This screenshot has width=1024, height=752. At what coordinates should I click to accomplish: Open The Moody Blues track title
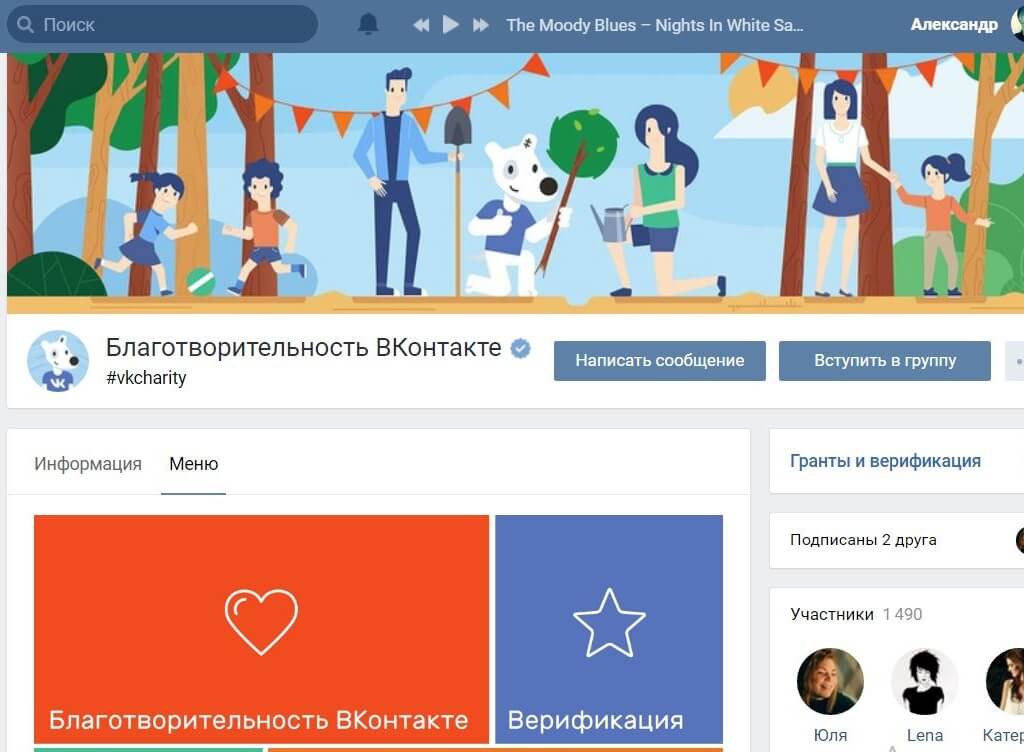click(x=654, y=25)
